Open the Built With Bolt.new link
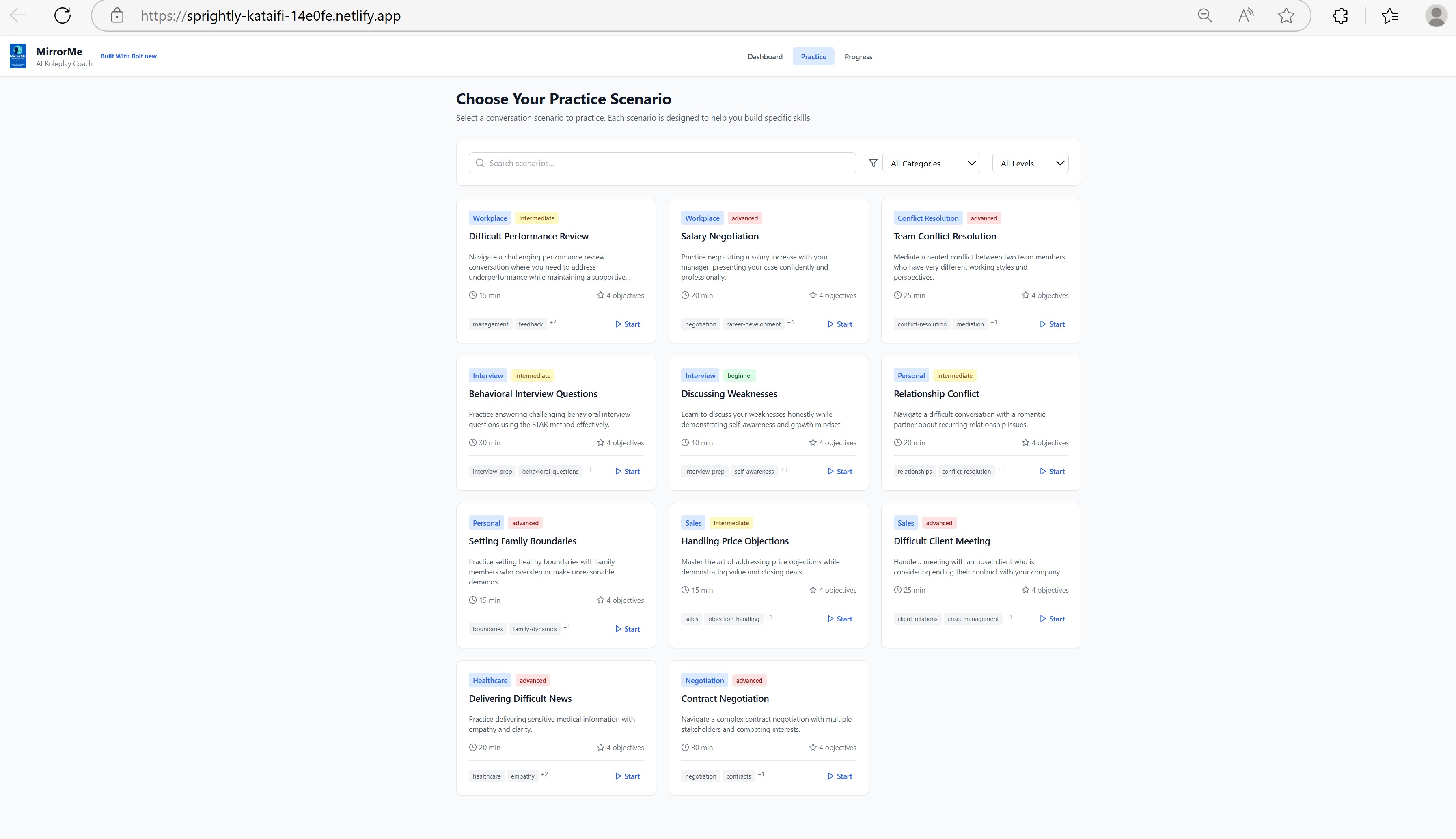1456x839 pixels. click(129, 56)
